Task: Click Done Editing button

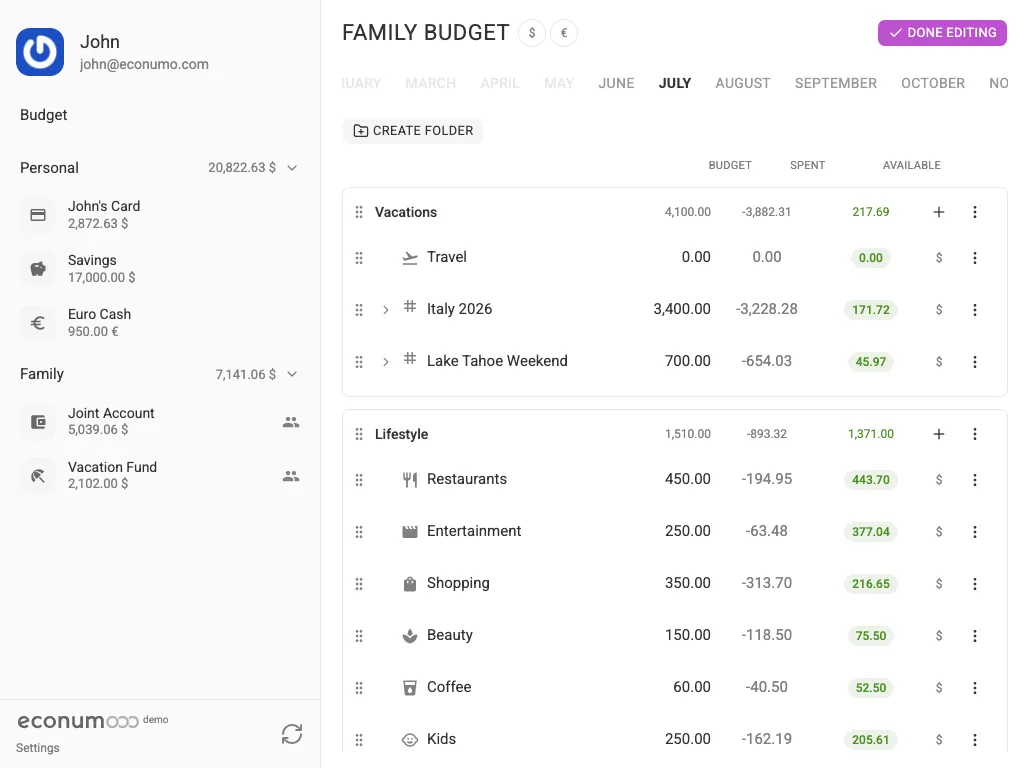Action: tap(942, 33)
